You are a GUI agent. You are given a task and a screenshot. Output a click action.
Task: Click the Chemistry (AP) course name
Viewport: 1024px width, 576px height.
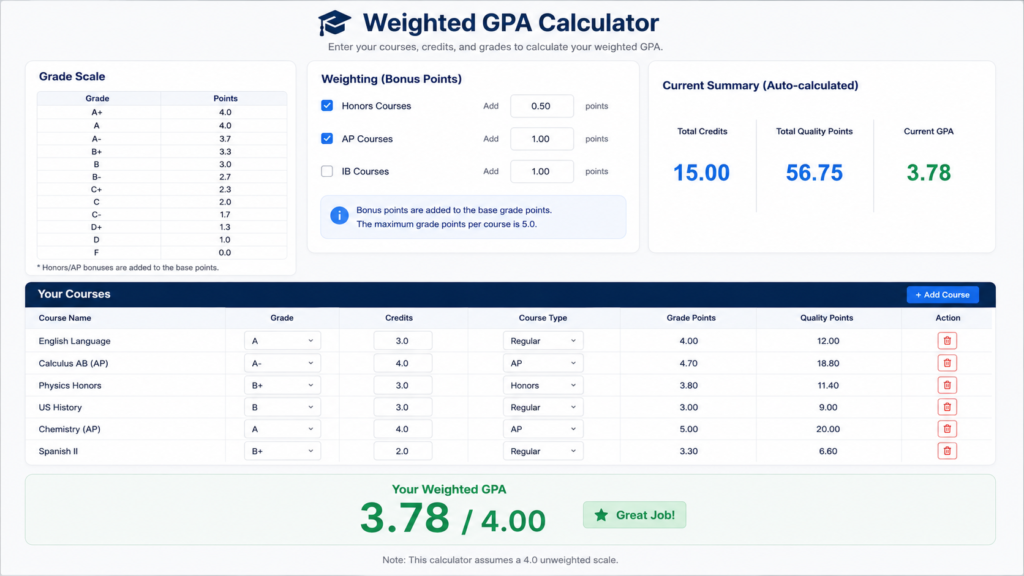pos(69,429)
